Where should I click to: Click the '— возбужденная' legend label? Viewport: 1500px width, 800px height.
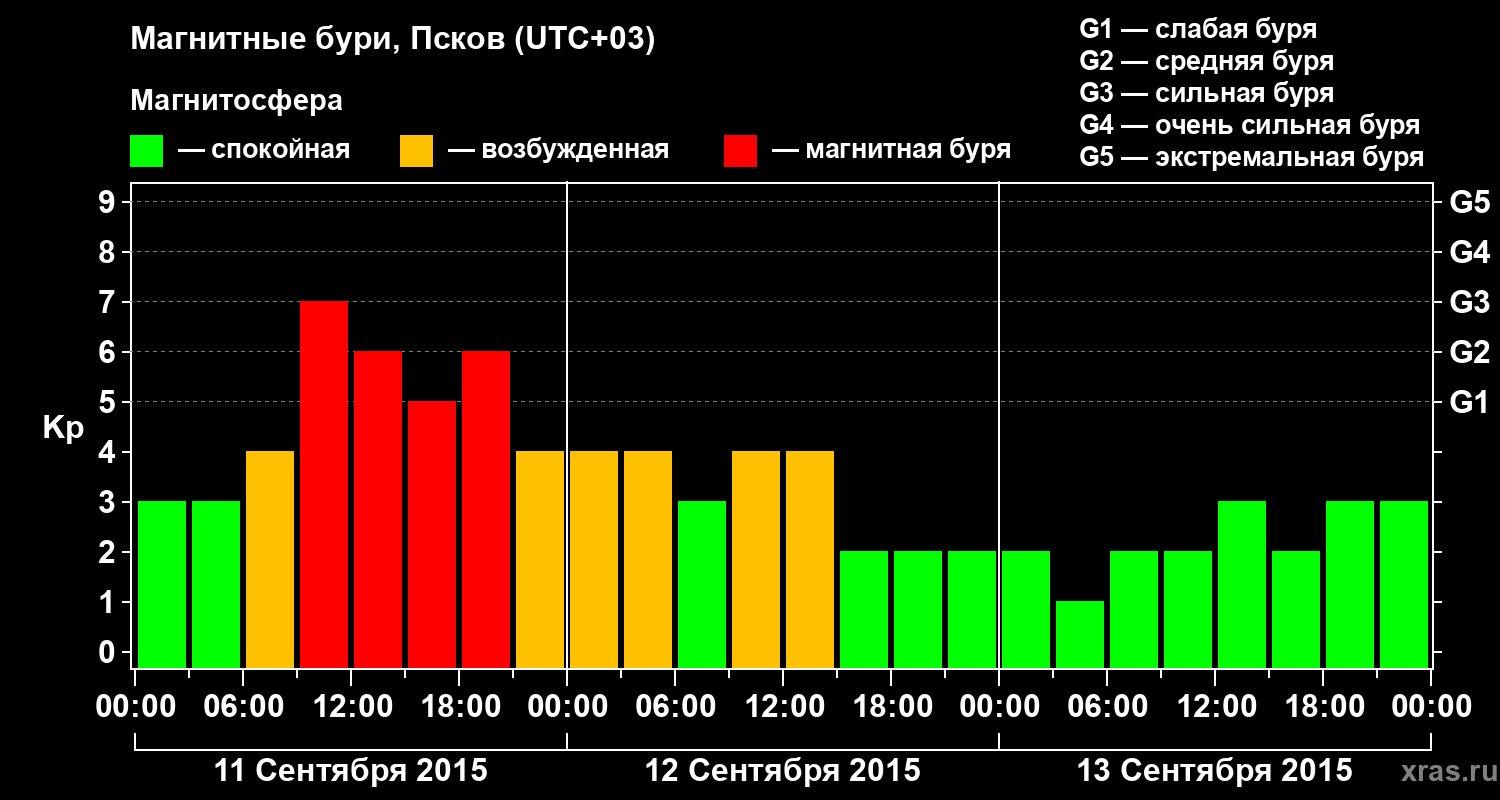pos(558,150)
